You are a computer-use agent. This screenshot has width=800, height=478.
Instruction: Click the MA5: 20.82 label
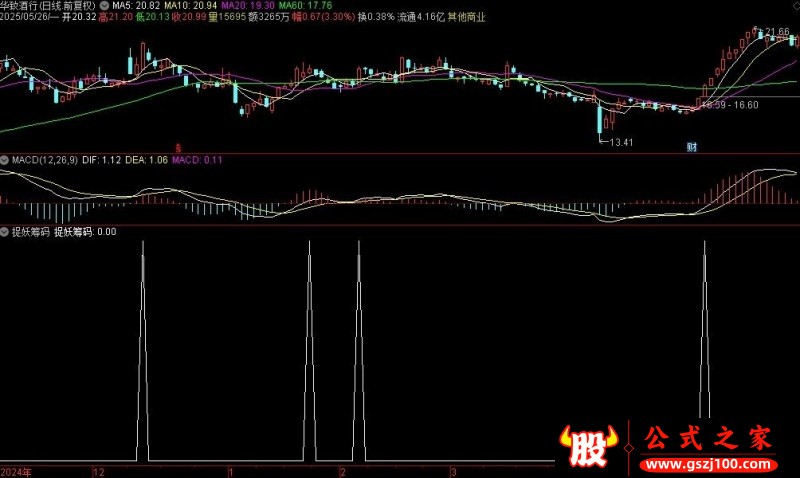(x=136, y=6)
